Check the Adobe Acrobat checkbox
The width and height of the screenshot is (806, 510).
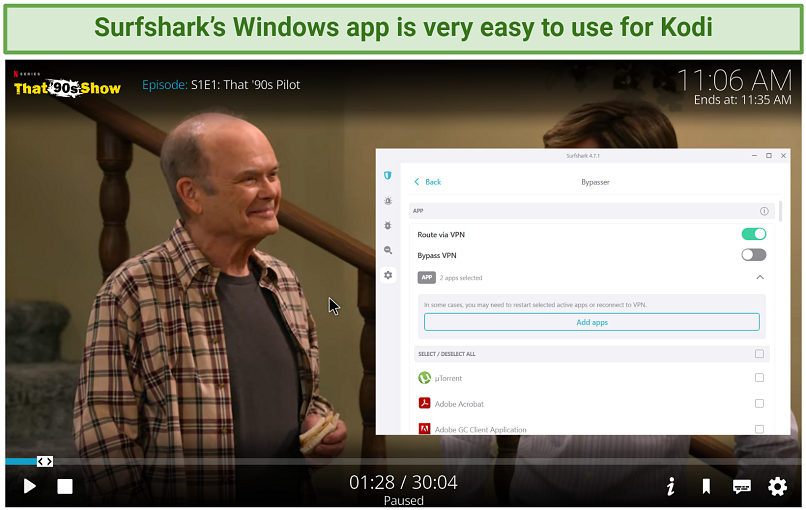coord(759,404)
